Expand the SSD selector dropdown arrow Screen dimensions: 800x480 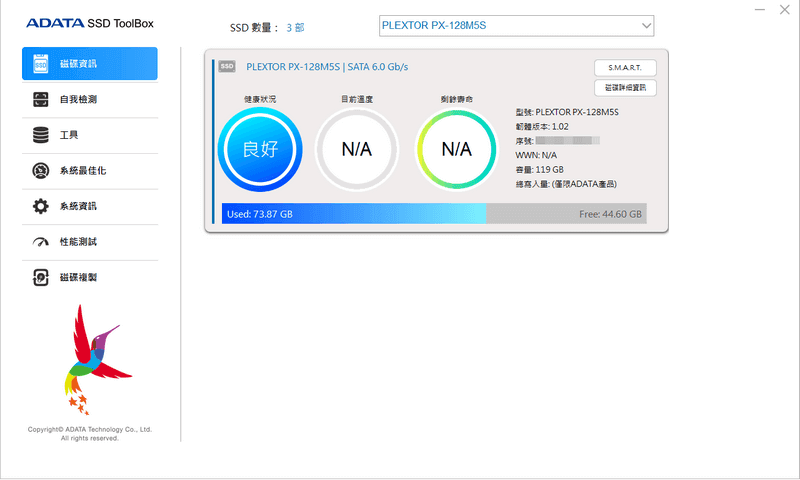646,25
